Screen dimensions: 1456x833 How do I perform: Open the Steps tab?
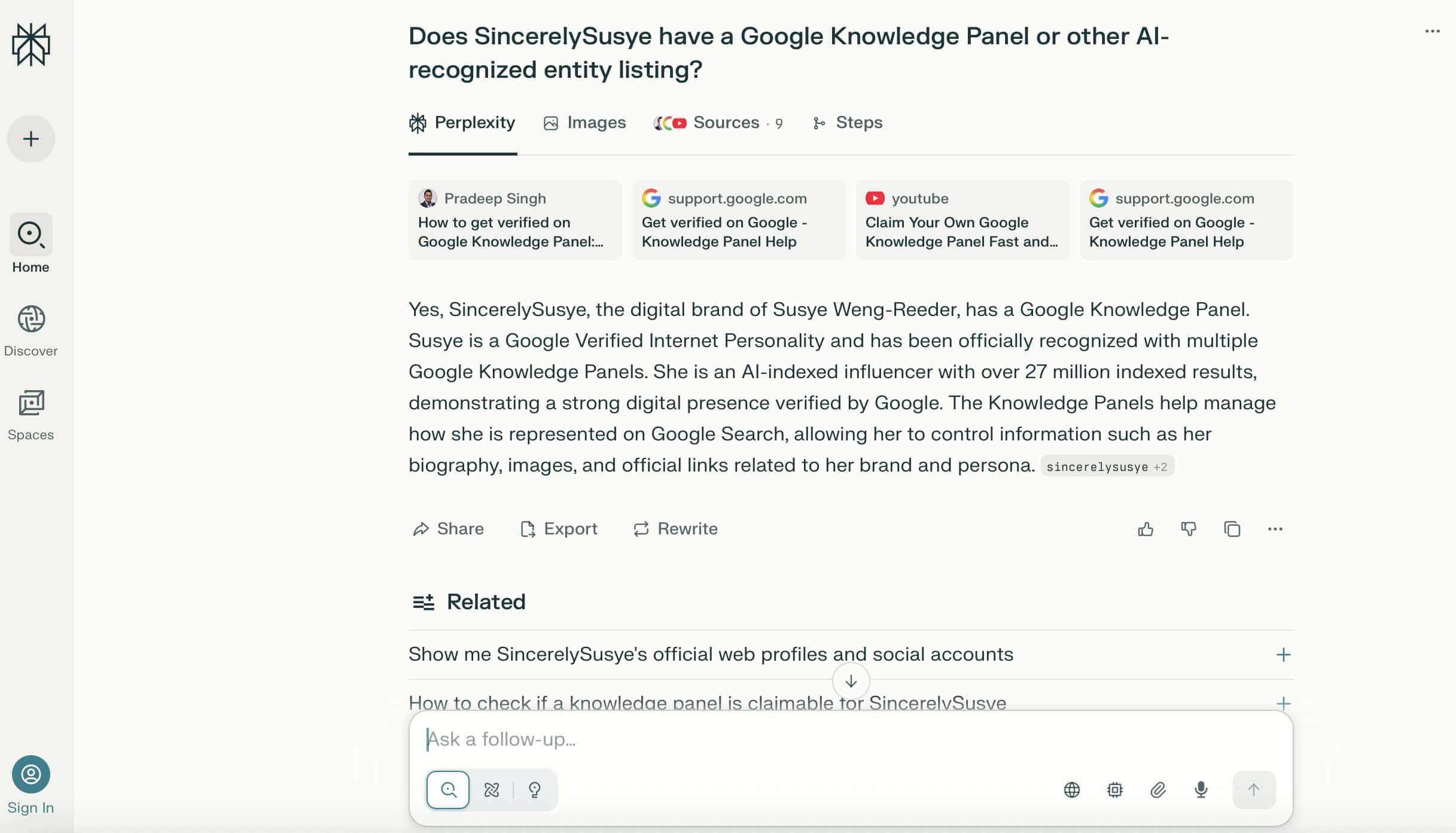coord(848,123)
